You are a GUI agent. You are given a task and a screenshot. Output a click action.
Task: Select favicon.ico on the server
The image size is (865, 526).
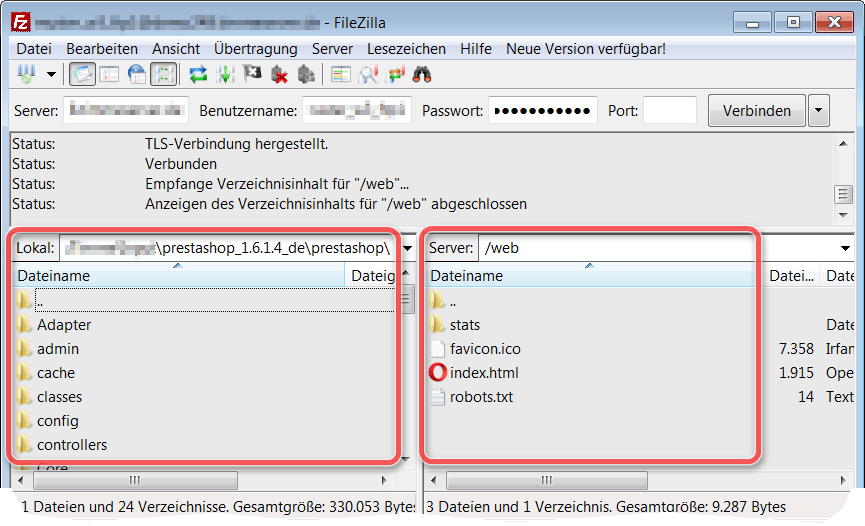485,349
